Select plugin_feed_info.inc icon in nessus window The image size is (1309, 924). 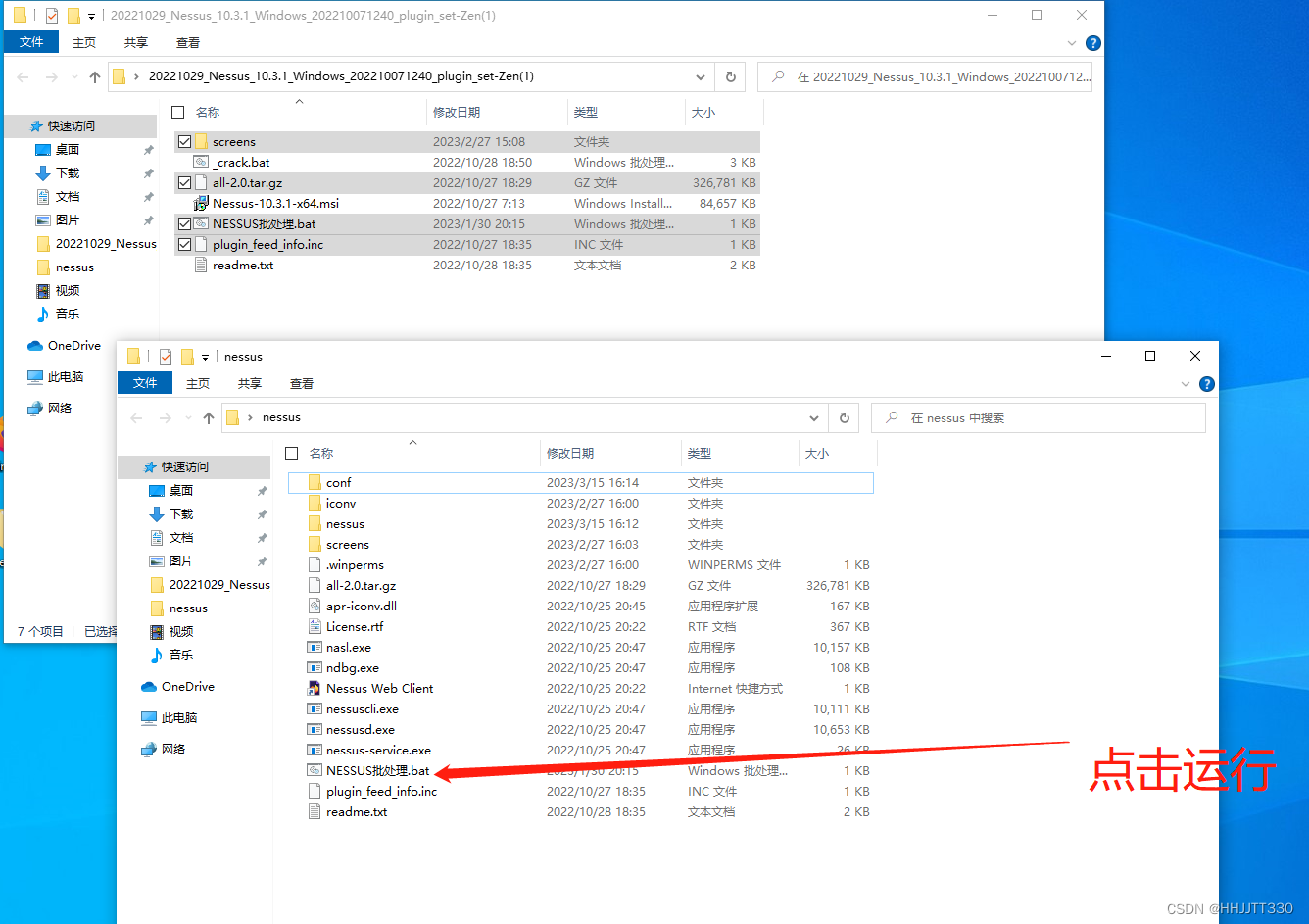pos(315,792)
